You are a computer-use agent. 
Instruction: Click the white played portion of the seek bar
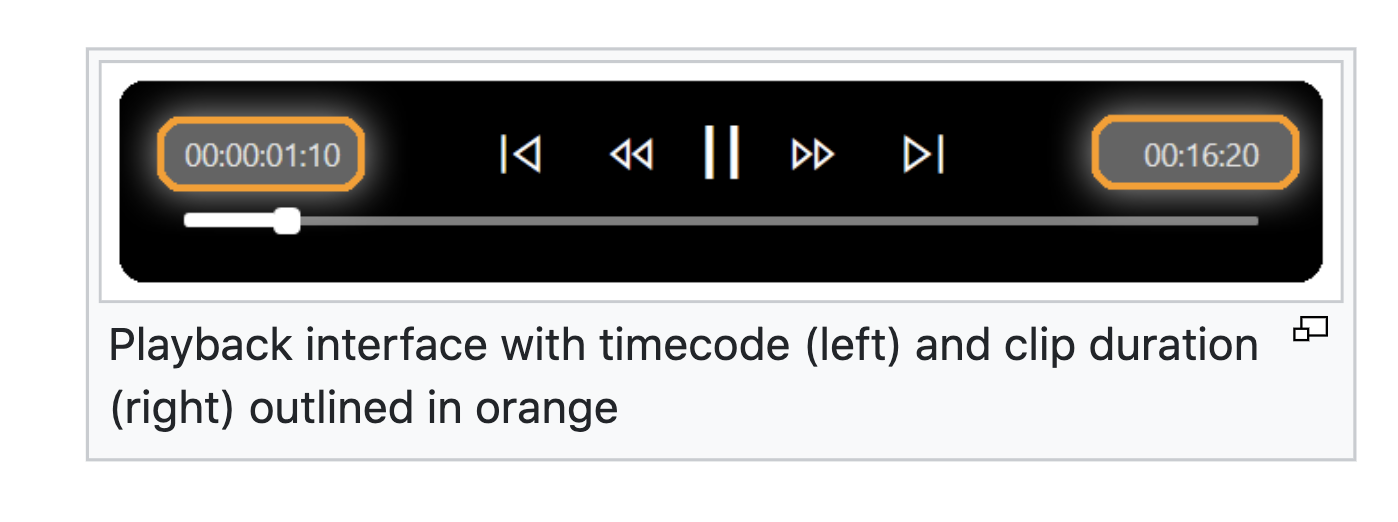click(x=230, y=221)
